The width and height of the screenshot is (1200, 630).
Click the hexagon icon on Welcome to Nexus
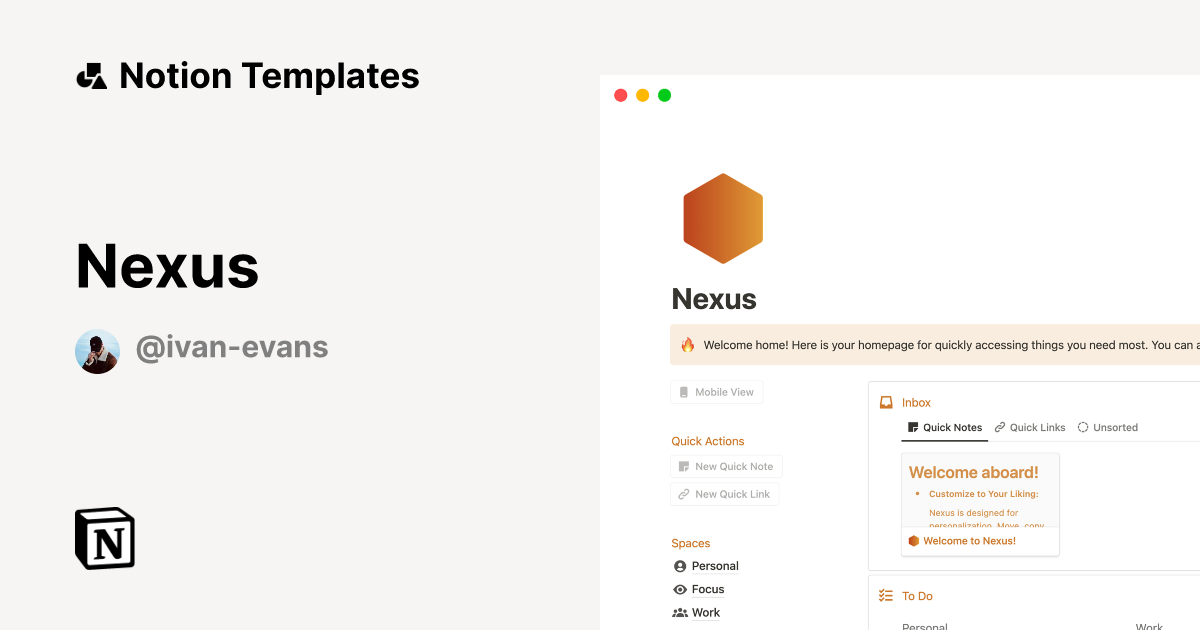pos(913,540)
